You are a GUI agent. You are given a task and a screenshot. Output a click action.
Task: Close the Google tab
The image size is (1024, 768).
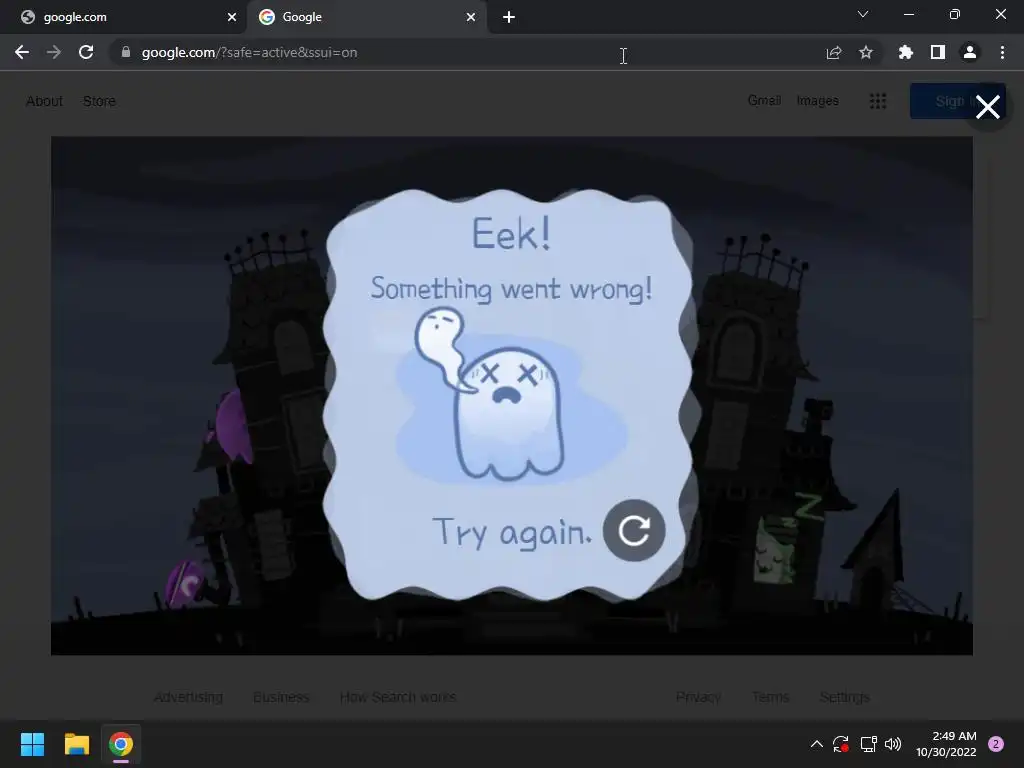pyautogui.click(x=471, y=17)
